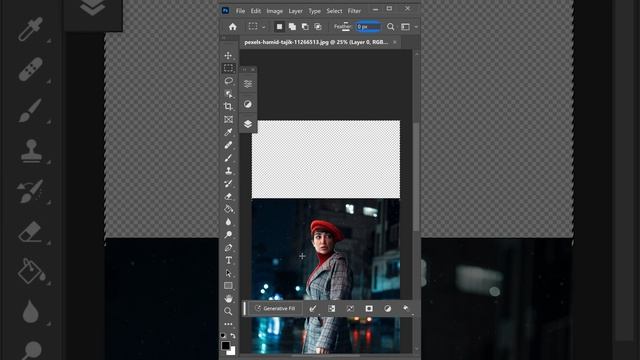The height and width of the screenshot is (360, 640).
Task: Select the Crop tool
Action: coord(228,107)
